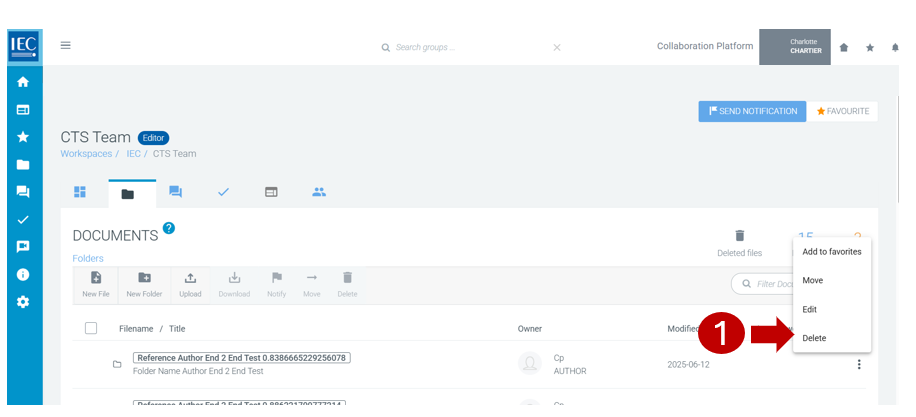Screen dimensions: 916x417
Task: Click the Home icon in left sidebar
Action: coord(23,82)
